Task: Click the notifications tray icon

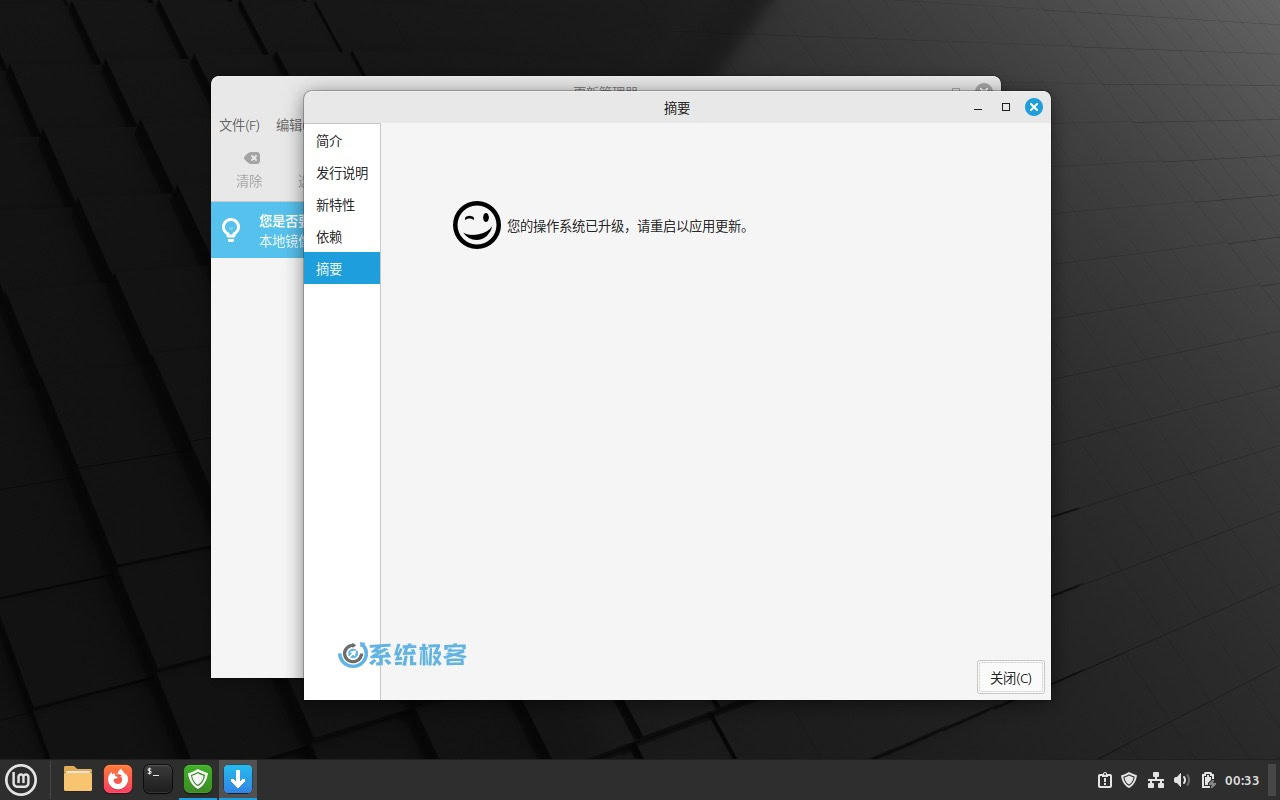Action: pos(1104,780)
